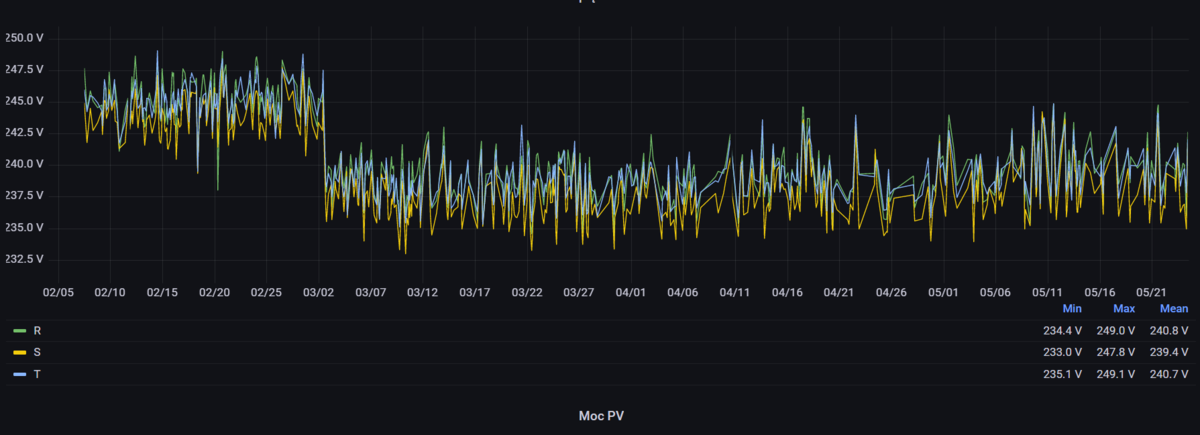Screen dimensions: 1200x435
Task: Isolate series T via its legend label
Action: [x=38, y=374]
